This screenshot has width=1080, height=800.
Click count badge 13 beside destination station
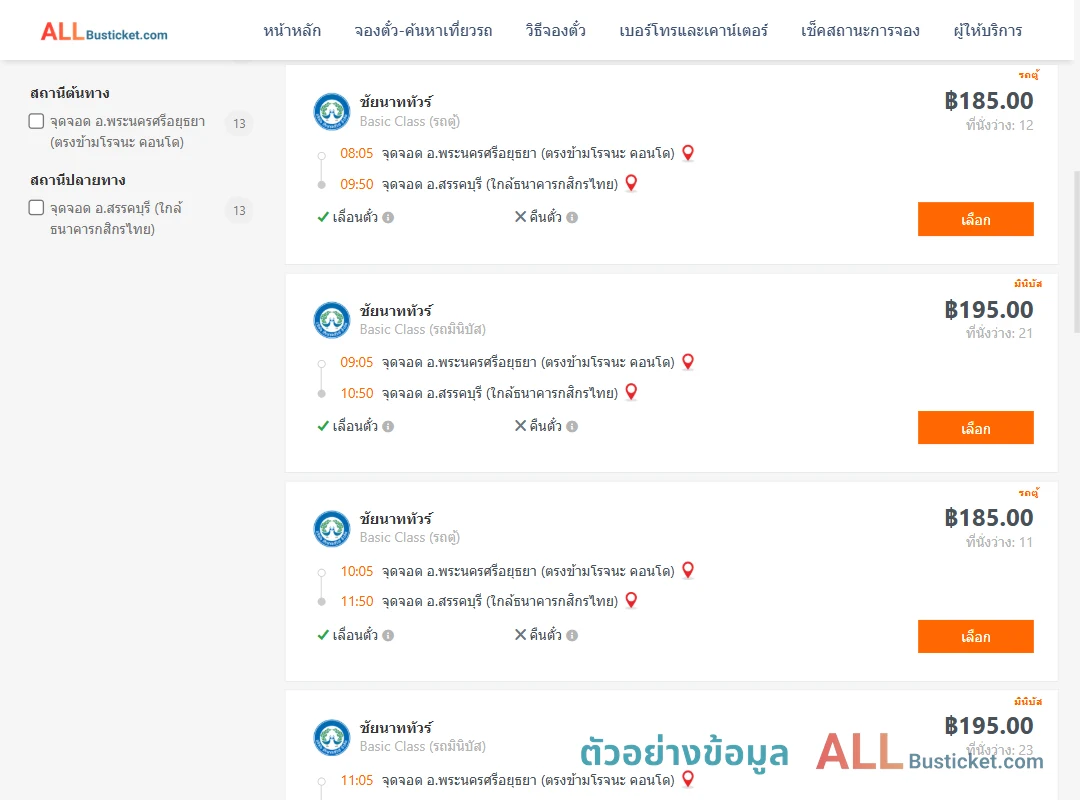(x=239, y=210)
